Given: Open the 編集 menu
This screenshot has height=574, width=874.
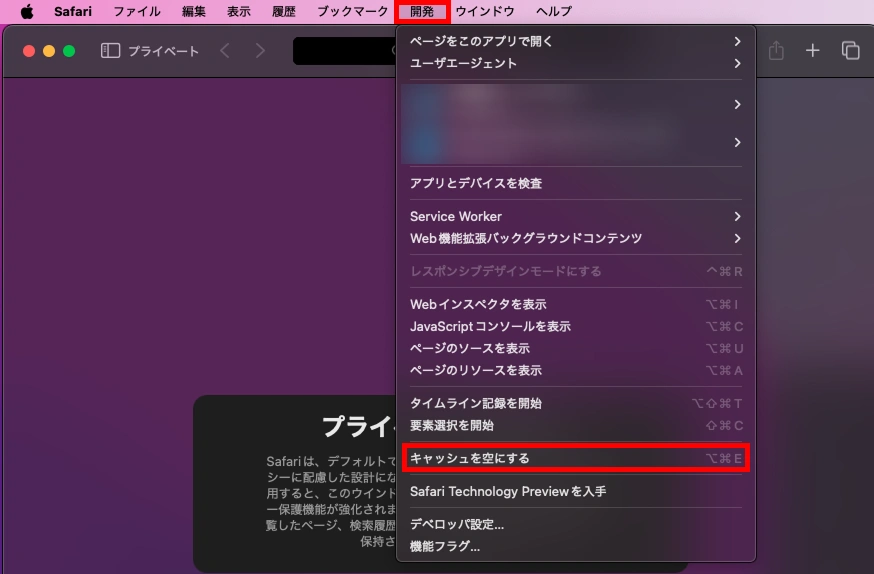Looking at the screenshot, I should click(193, 11).
